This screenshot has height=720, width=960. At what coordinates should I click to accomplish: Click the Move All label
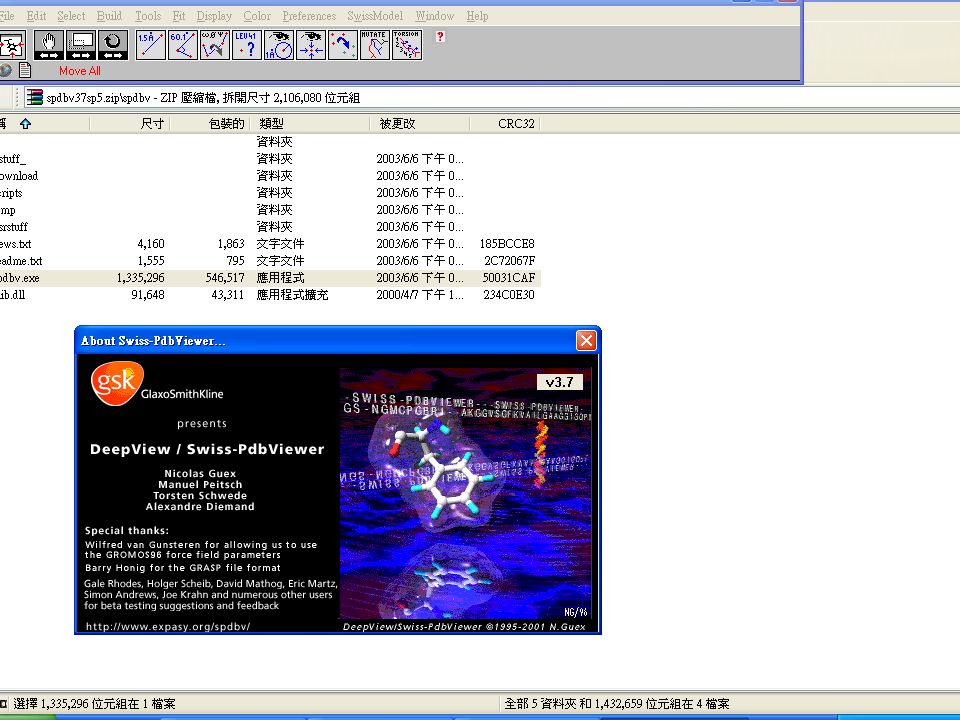(80, 71)
